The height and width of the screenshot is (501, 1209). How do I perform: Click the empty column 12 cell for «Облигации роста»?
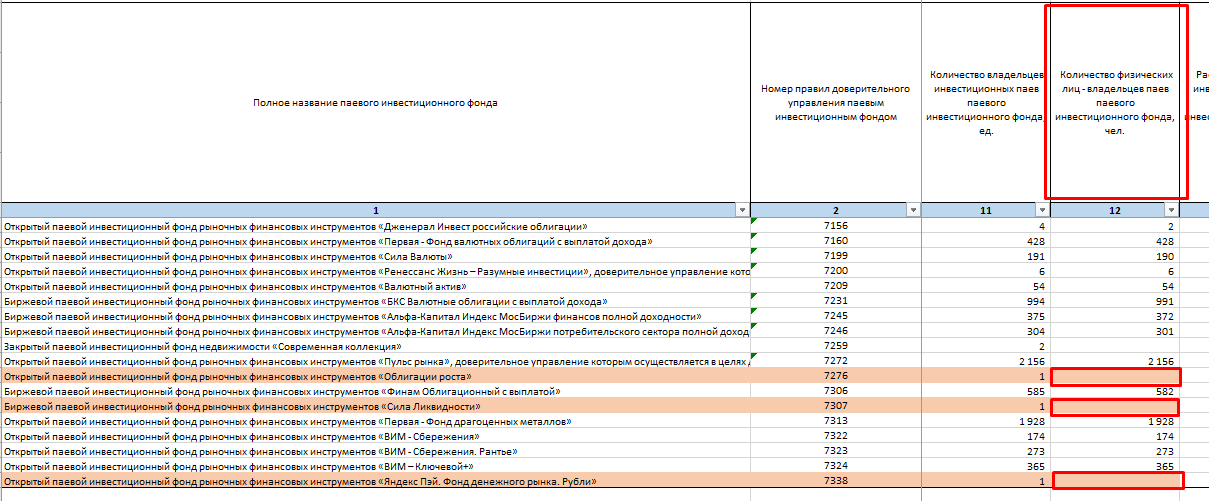(x=1116, y=377)
